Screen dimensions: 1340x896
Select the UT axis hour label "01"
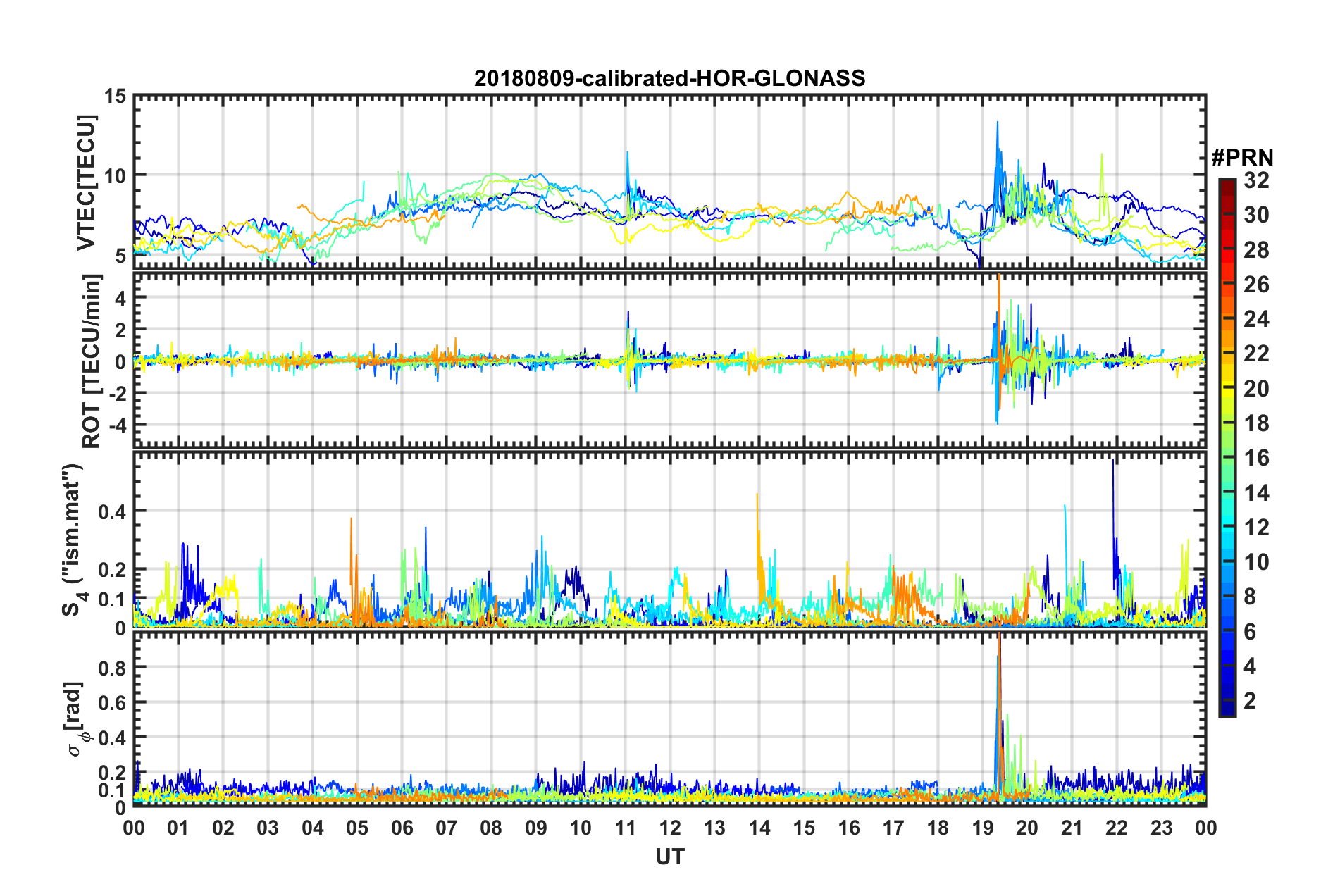(x=178, y=828)
